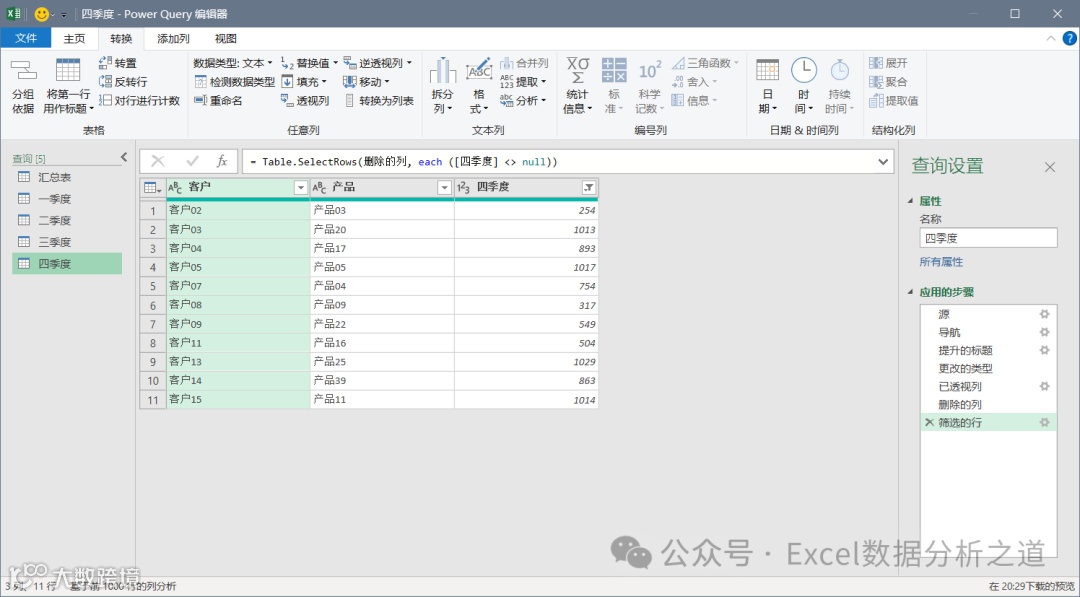Image resolution: width=1080 pixels, height=597 pixels.
Task: Select the 二季度 query
Action: (x=67, y=220)
